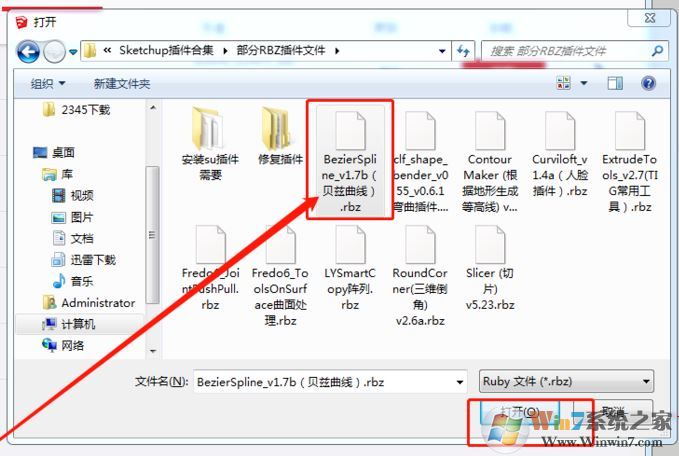
Task: Select Administrator in navigation pane
Action: pyautogui.click(x=89, y=303)
